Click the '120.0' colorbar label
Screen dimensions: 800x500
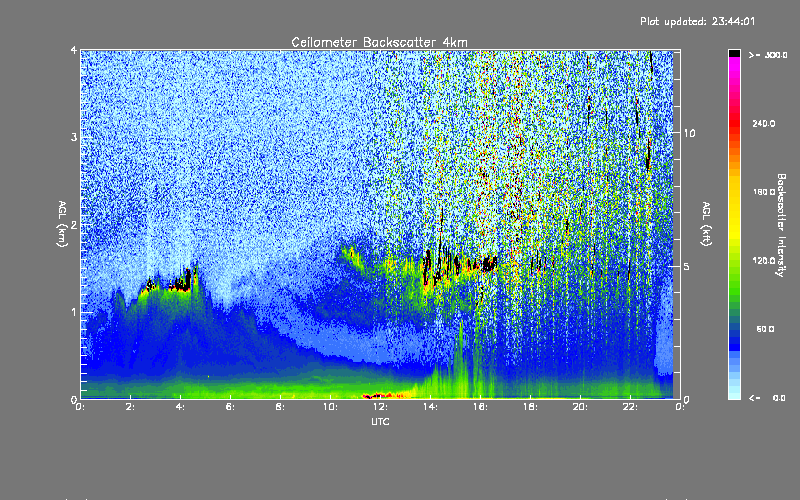(764, 260)
